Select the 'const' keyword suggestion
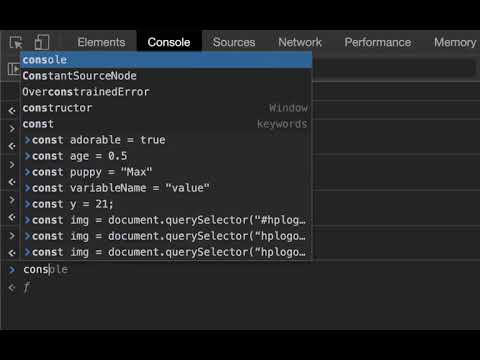Viewport: 480px width, 360px height. (x=166, y=124)
